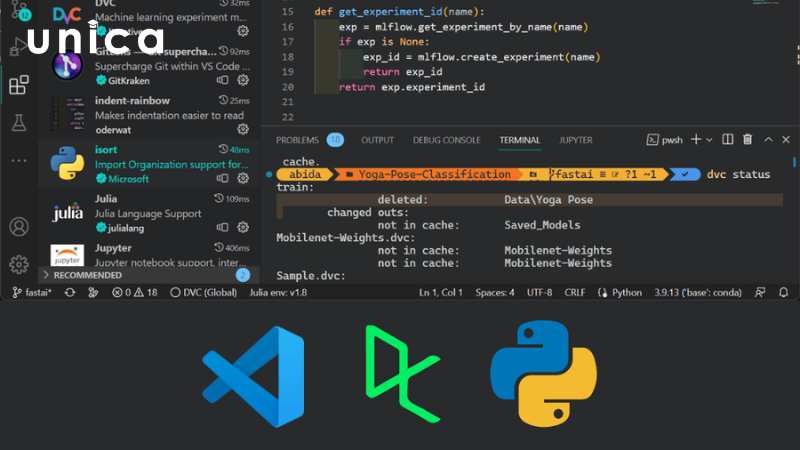Switch to the TERMINAL tab
This screenshot has width=800, height=450.
tap(519, 140)
